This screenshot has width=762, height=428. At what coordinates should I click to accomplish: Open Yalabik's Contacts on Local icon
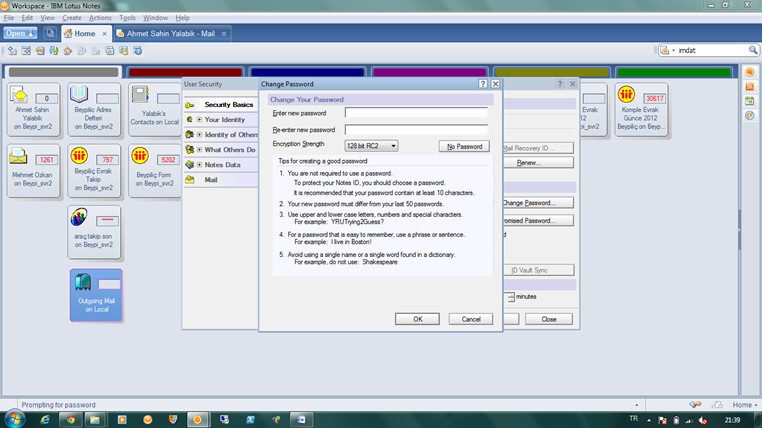point(154,108)
